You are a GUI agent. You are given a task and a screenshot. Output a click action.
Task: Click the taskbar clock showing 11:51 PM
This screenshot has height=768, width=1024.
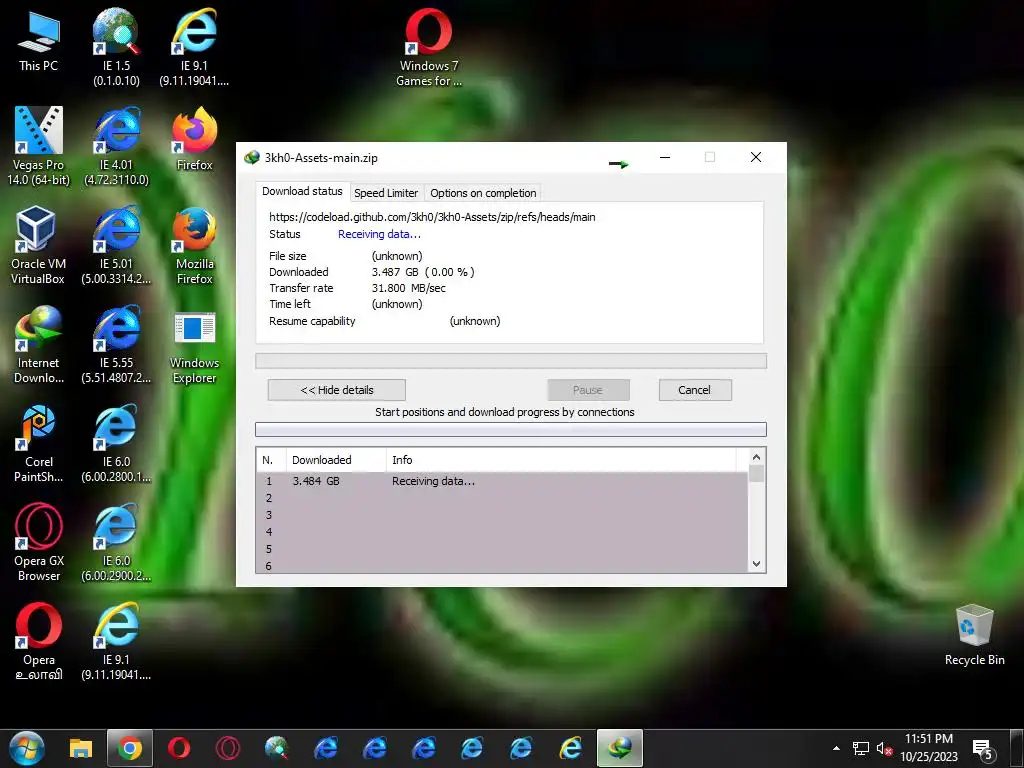pyautogui.click(x=929, y=748)
